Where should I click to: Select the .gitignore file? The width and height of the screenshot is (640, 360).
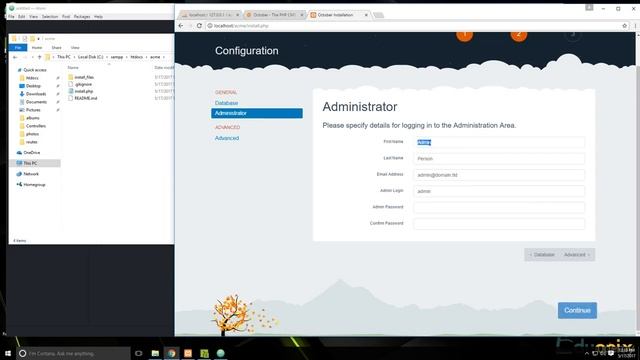[x=83, y=84]
